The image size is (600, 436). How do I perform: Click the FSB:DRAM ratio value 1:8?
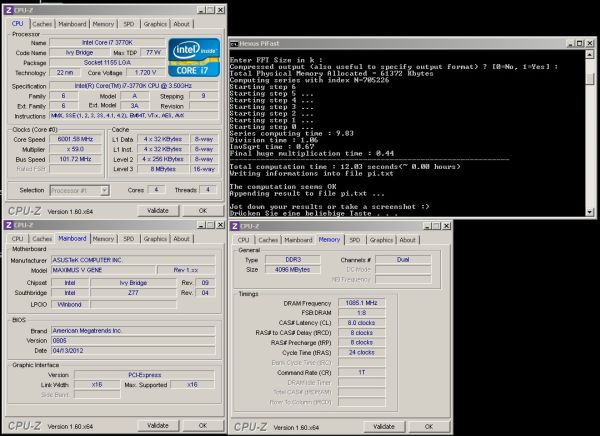362,313
